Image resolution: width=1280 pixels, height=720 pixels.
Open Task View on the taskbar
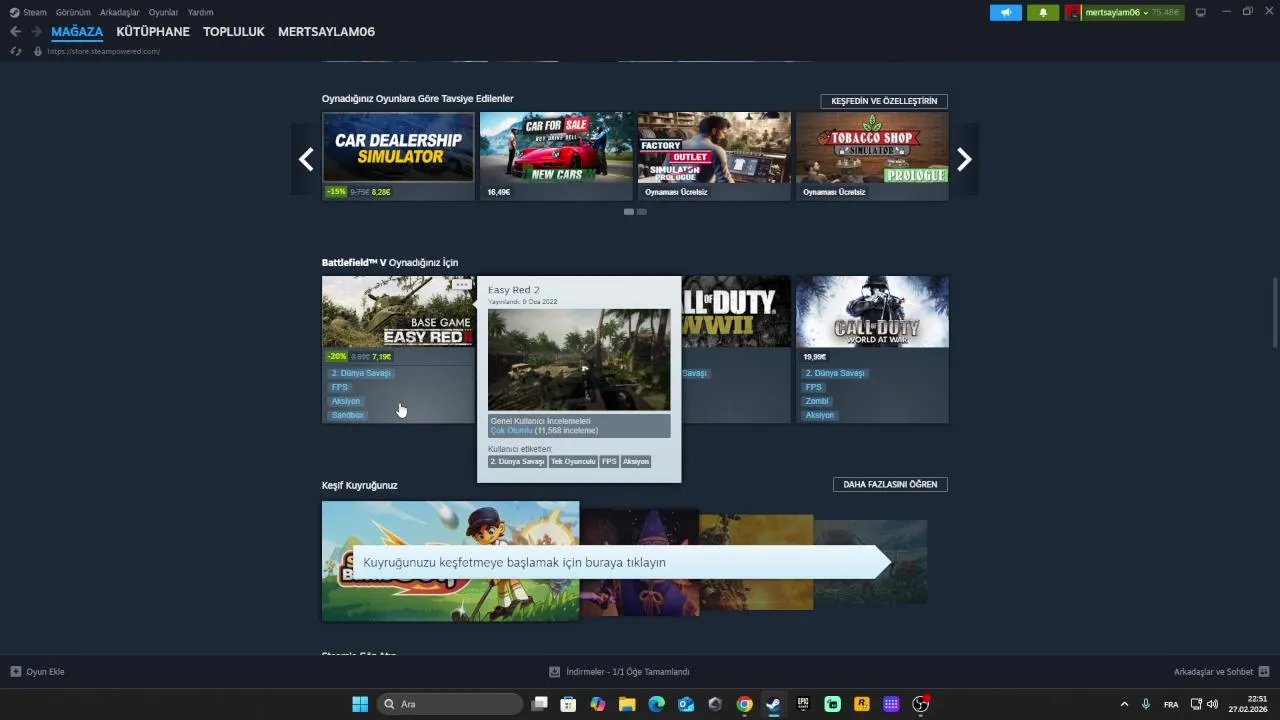(x=539, y=704)
